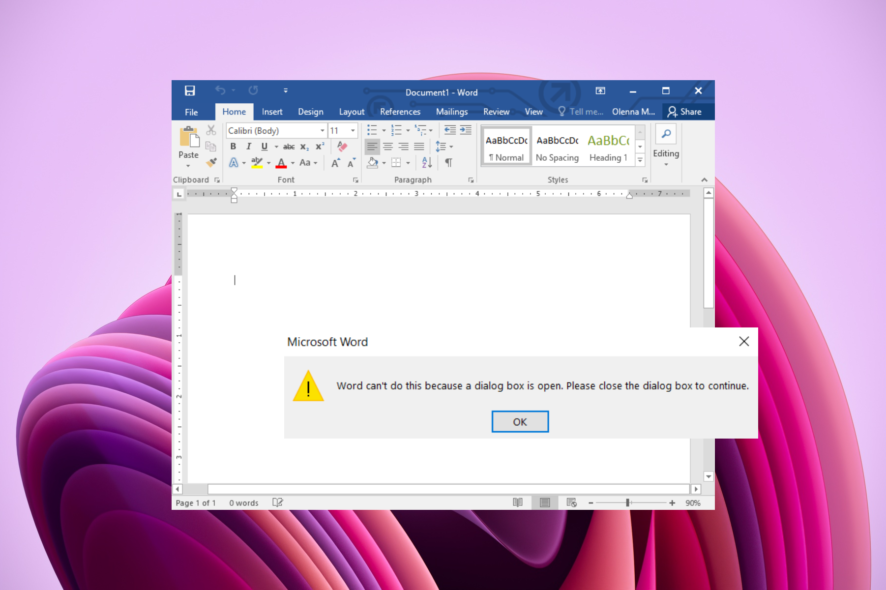Click the Numbering list icon
This screenshot has width=886, height=590.
pos(396,131)
